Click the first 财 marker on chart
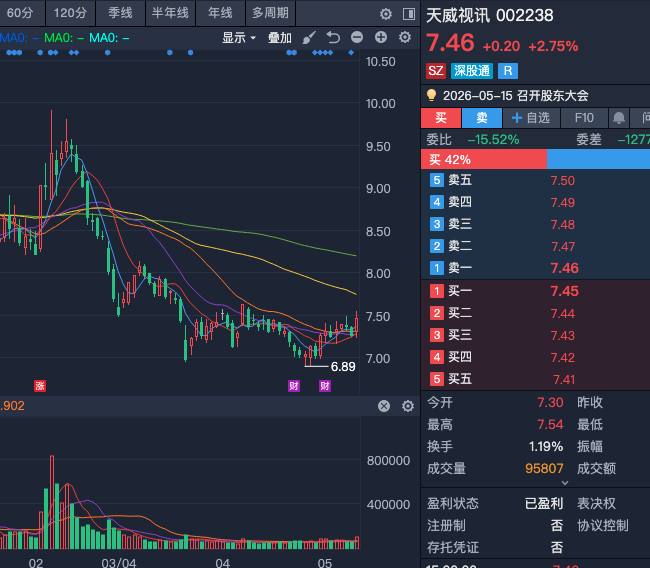This screenshot has width=650, height=568. tap(294, 386)
